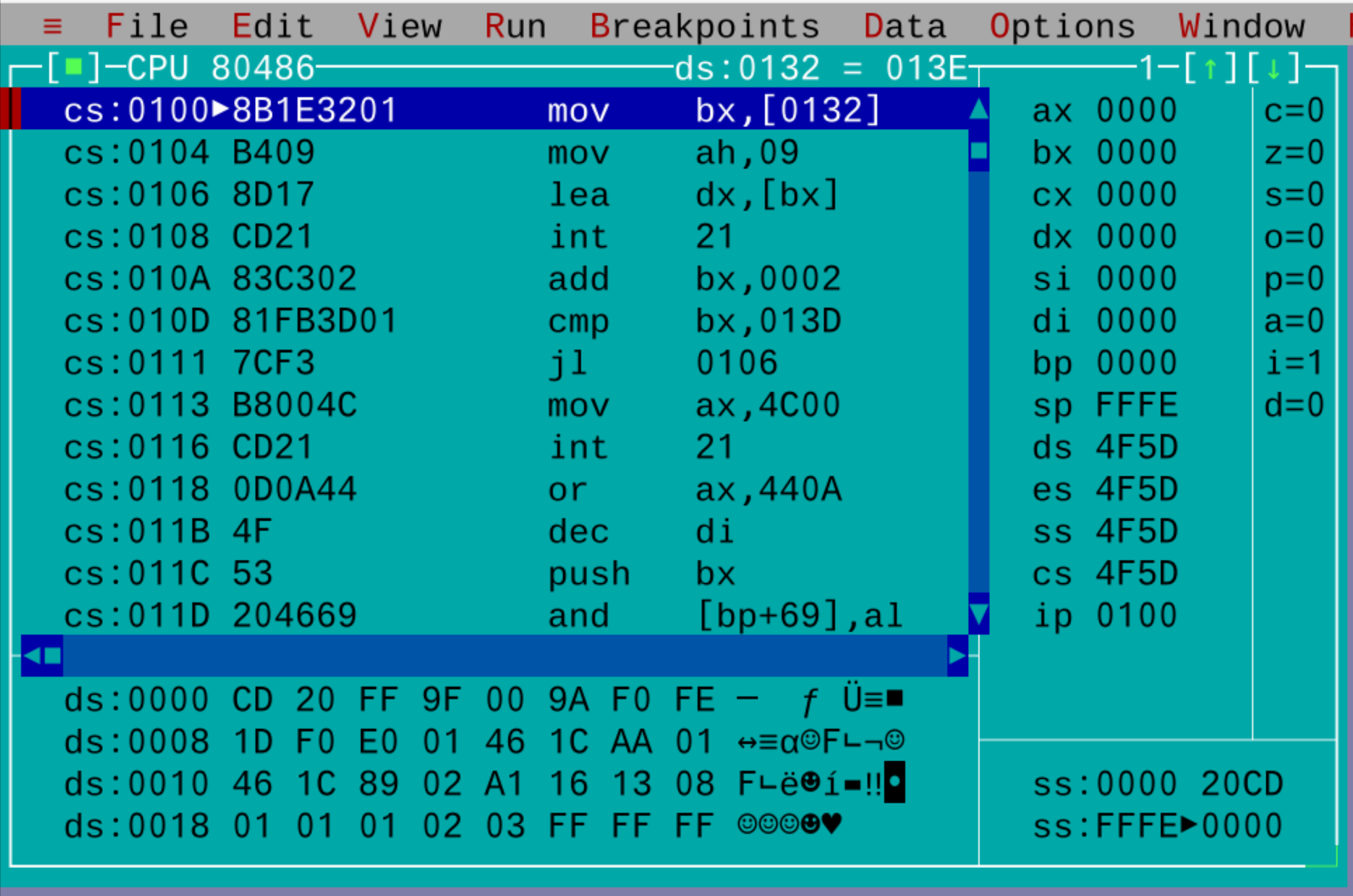The image size is (1353, 896).
Task: Select instruction mov ax,4C00
Action: click(495, 404)
